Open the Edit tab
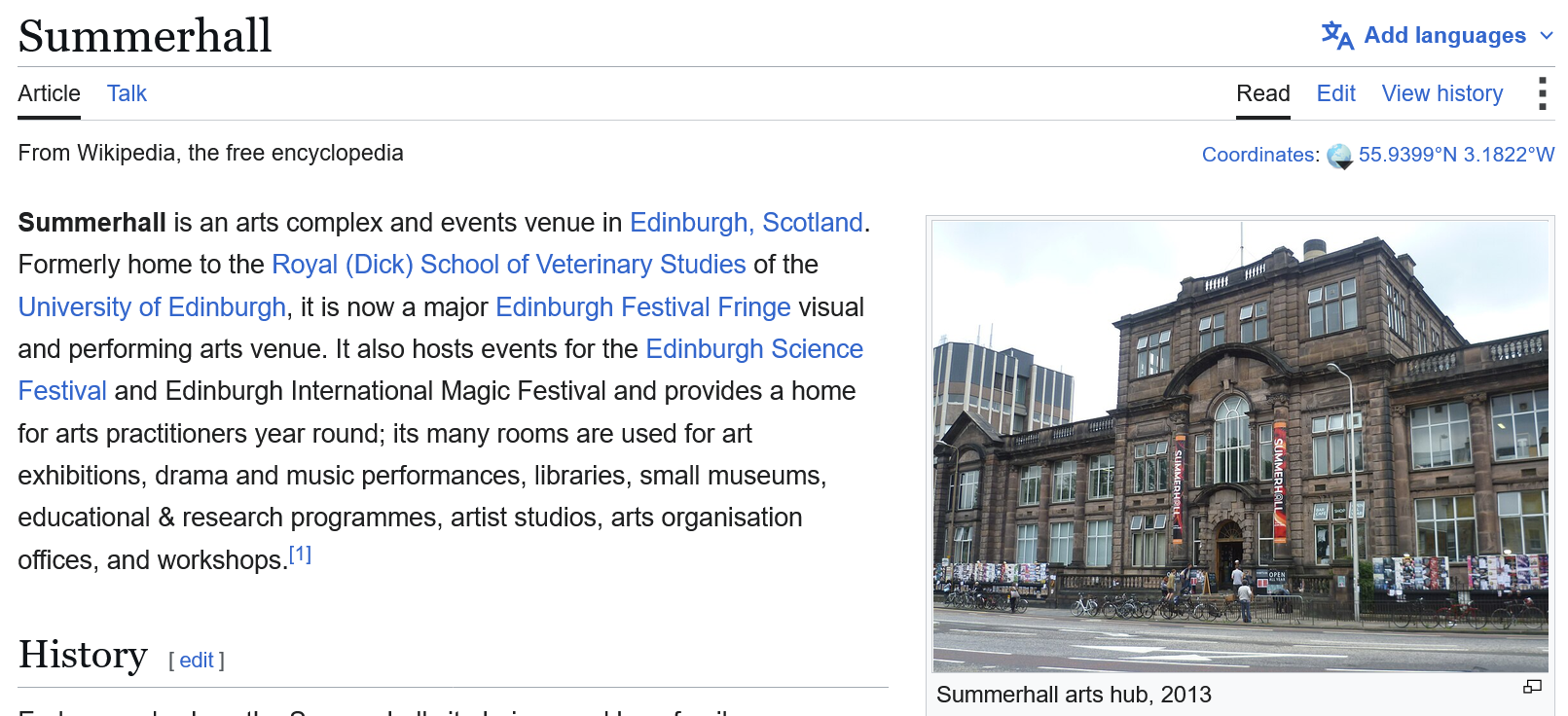The height and width of the screenshot is (716, 1568). [x=1335, y=93]
